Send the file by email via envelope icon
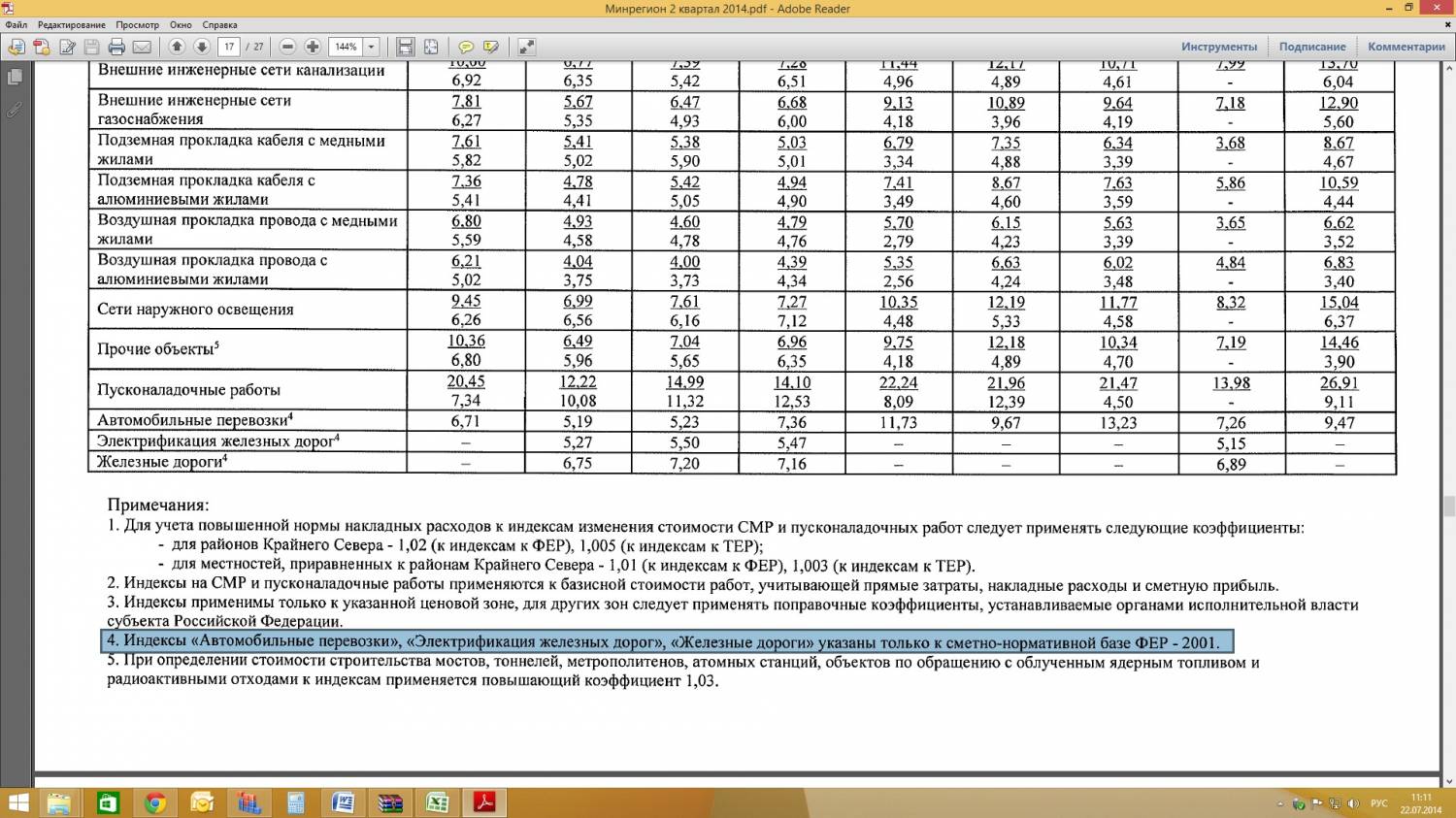 (142, 47)
